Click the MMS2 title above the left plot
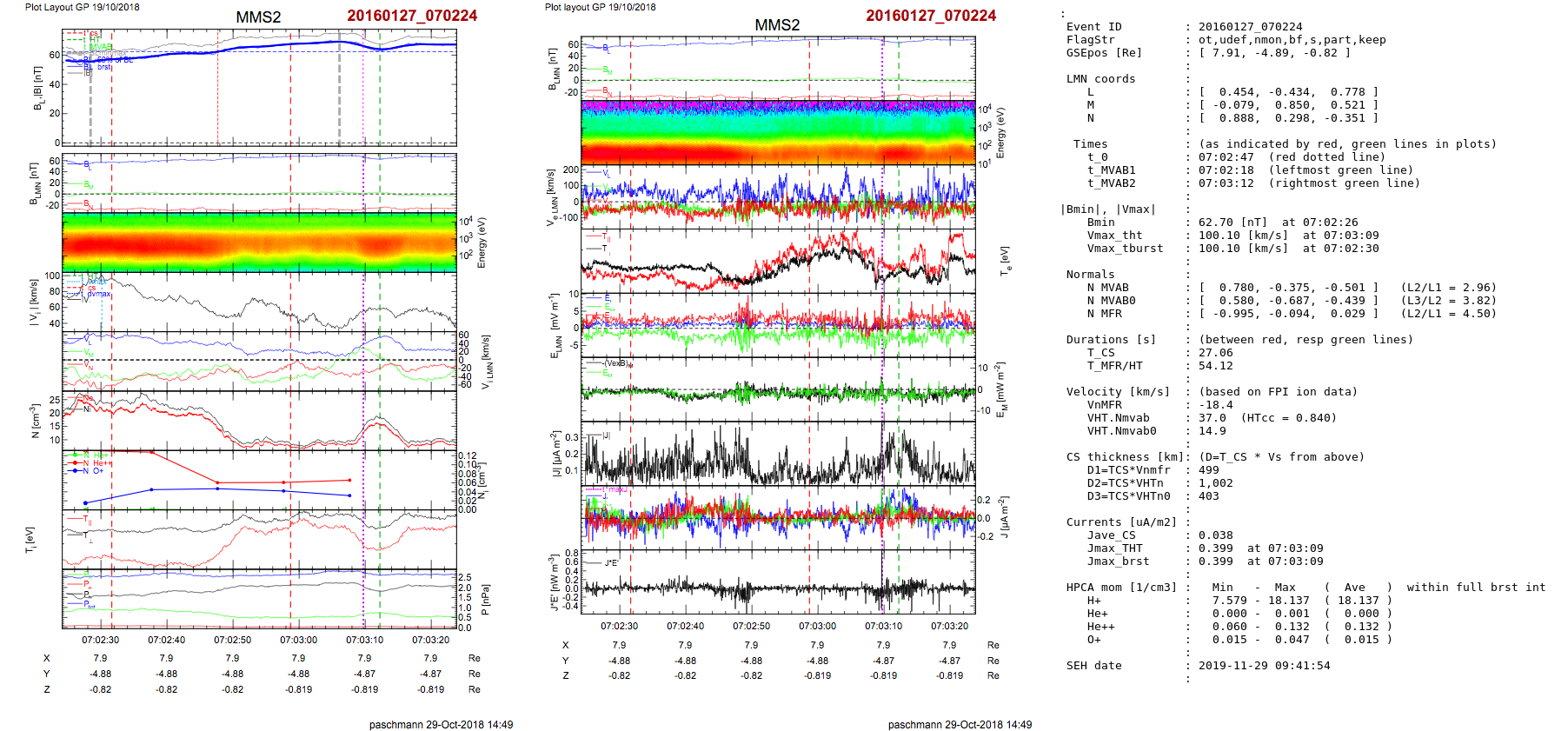 258,17
